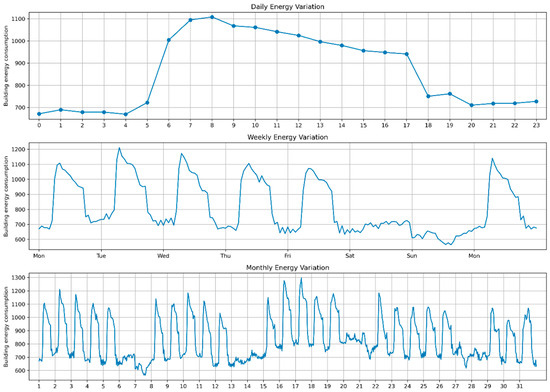Click the data marker at hour 6
The image size is (550, 392).
coord(169,40)
